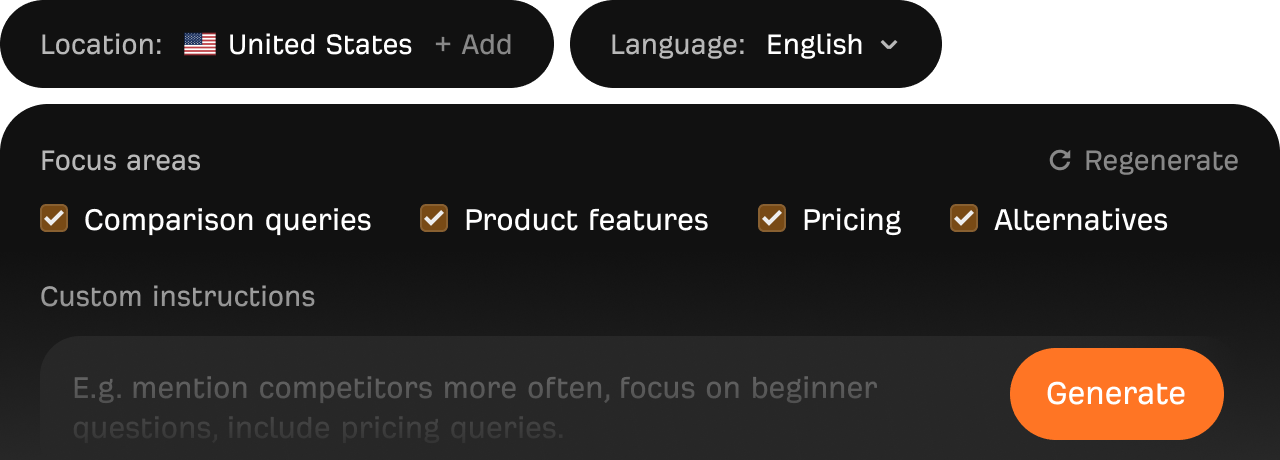1280x460 pixels.
Task: Untick the Alternatives checkbox
Action: point(964,218)
